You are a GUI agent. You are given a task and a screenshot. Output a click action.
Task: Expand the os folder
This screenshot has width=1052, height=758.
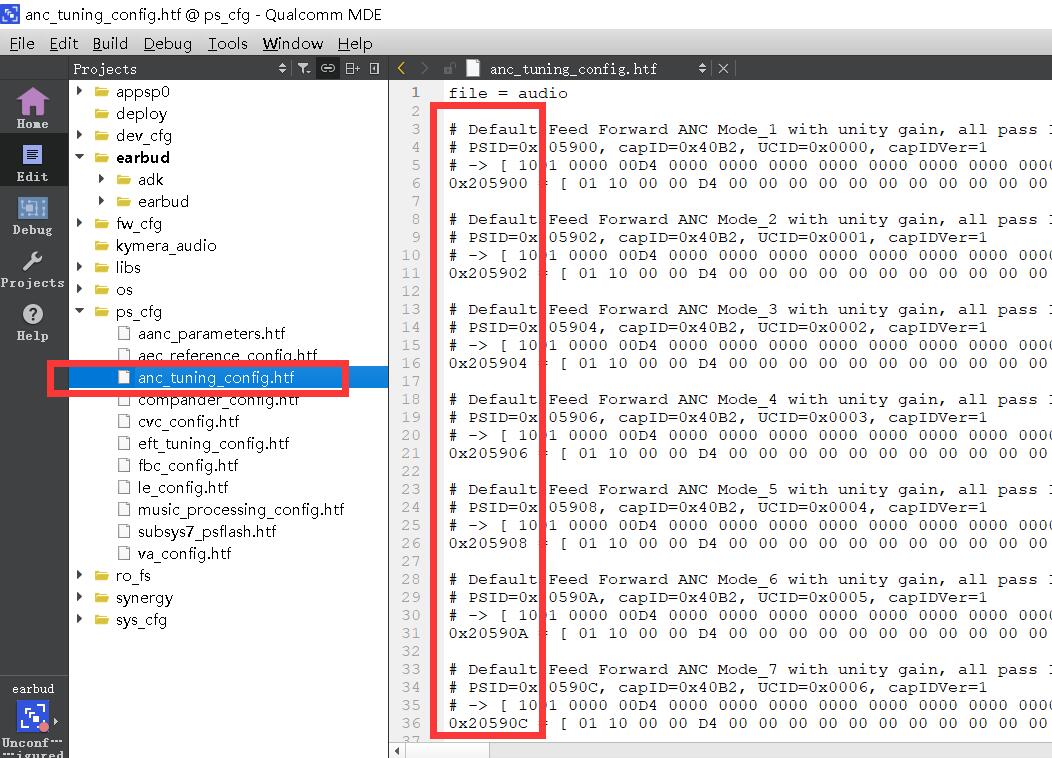pyautogui.click(x=80, y=289)
